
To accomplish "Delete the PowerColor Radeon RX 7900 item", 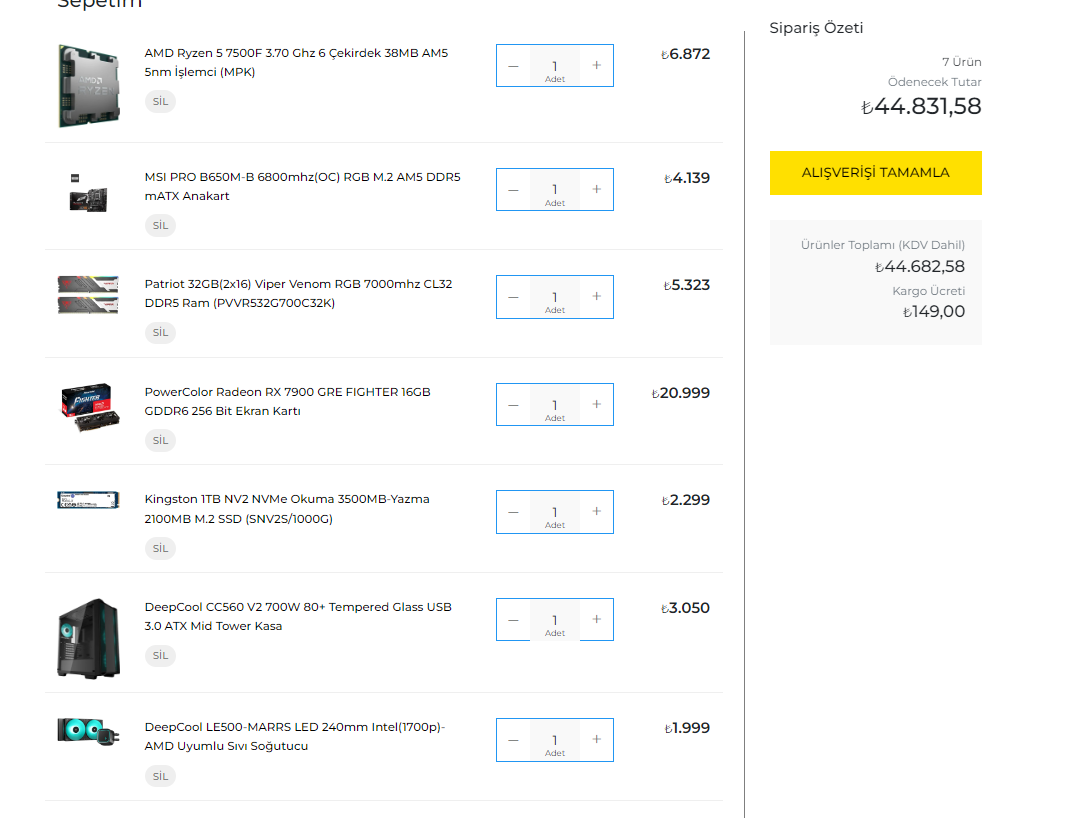I will [x=160, y=440].
